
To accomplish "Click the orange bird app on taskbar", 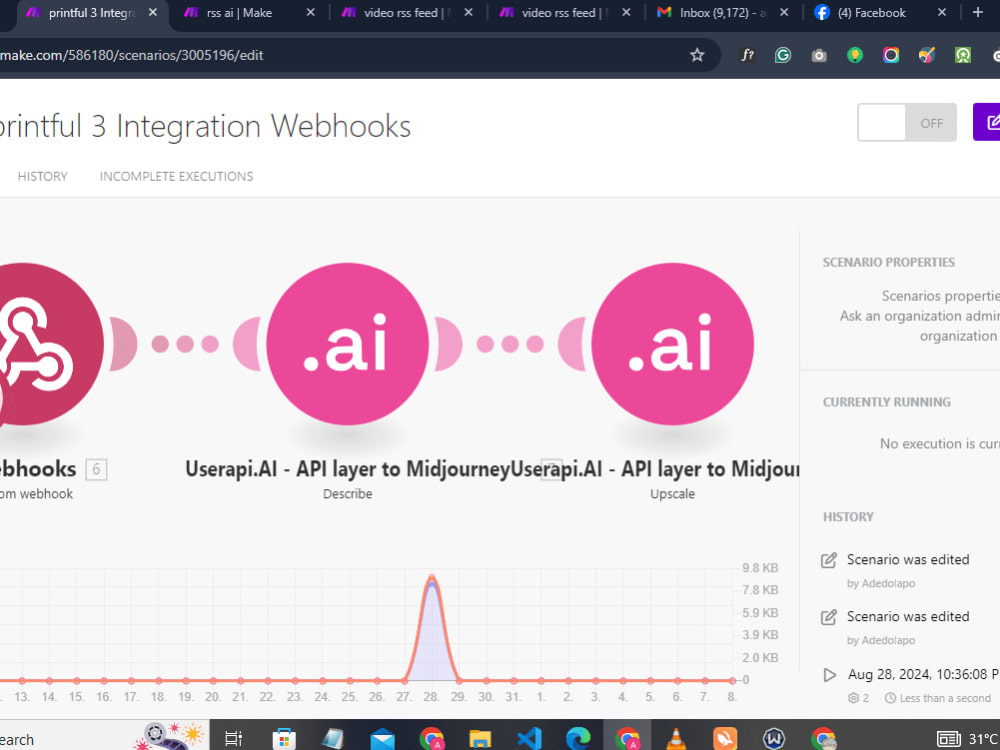I will click(725, 739).
